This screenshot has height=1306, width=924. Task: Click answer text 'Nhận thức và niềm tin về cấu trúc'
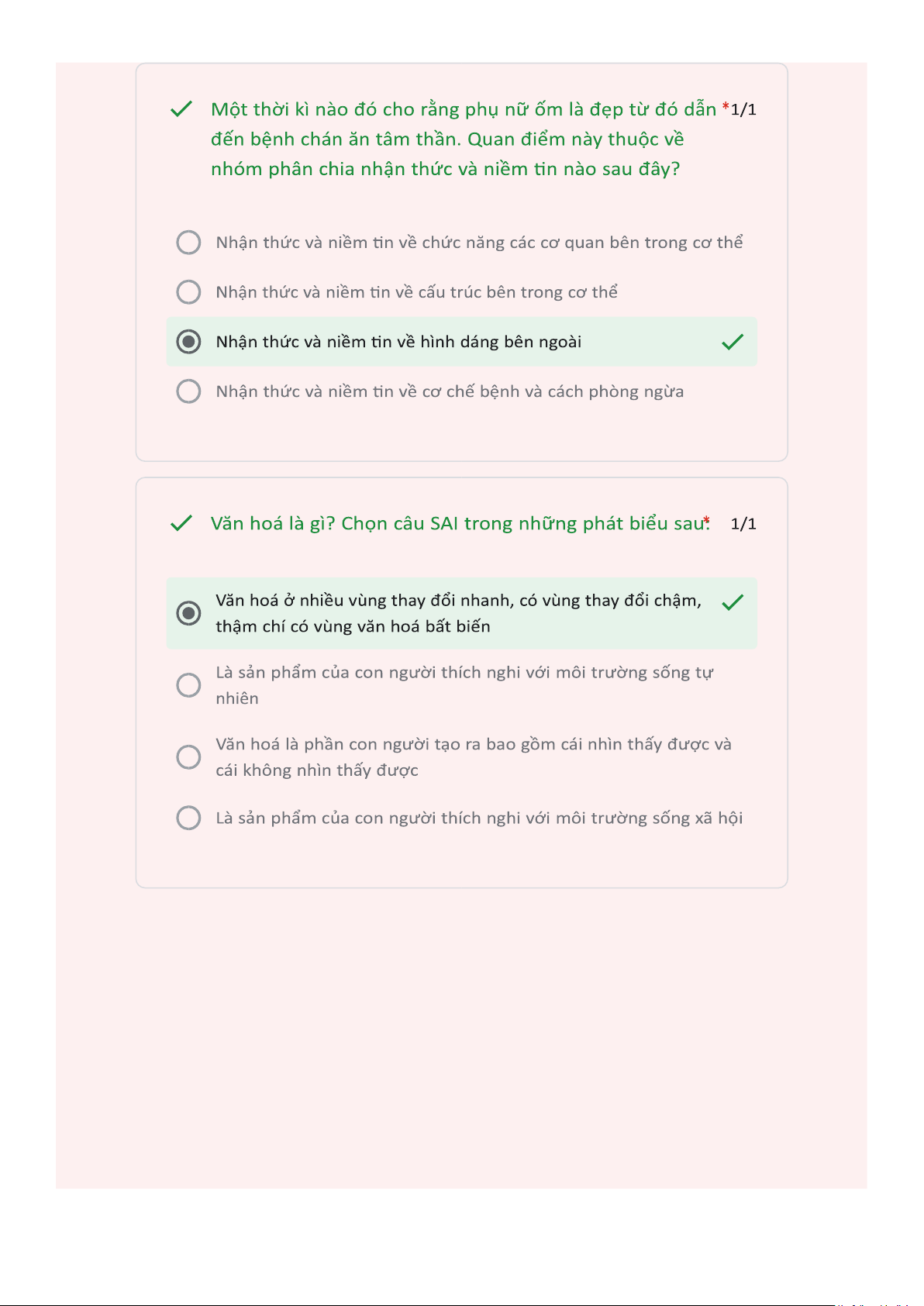(x=416, y=292)
